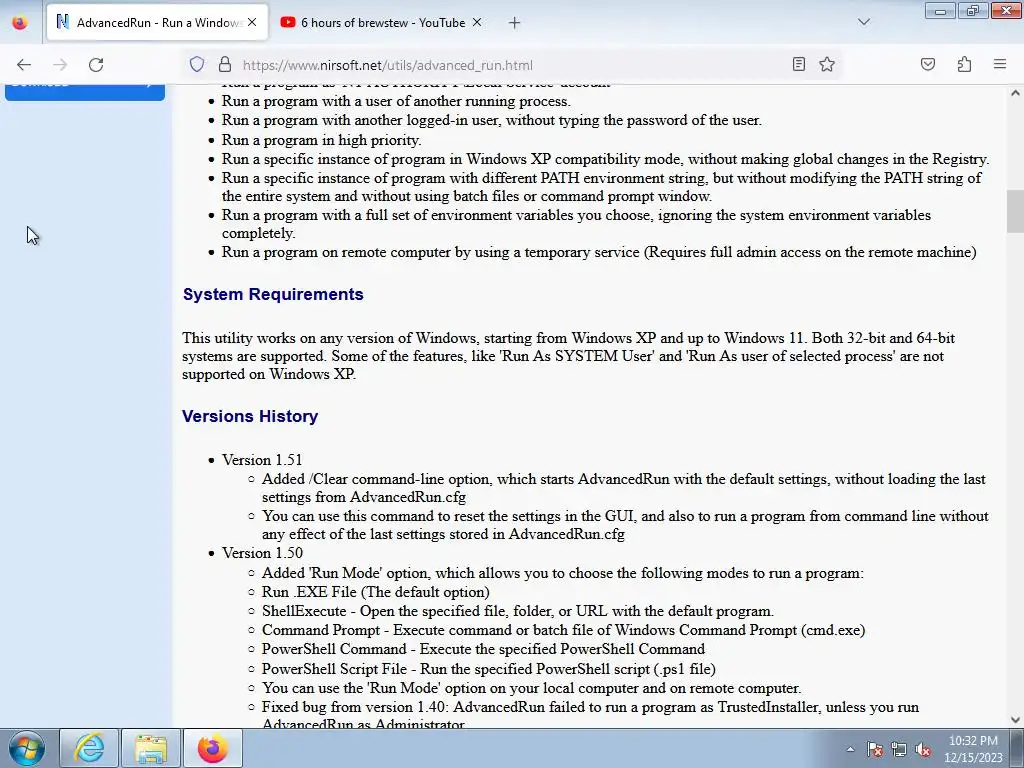This screenshot has height=768, width=1024.
Task: Open Action Center flag icon
Action: coord(875,750)
